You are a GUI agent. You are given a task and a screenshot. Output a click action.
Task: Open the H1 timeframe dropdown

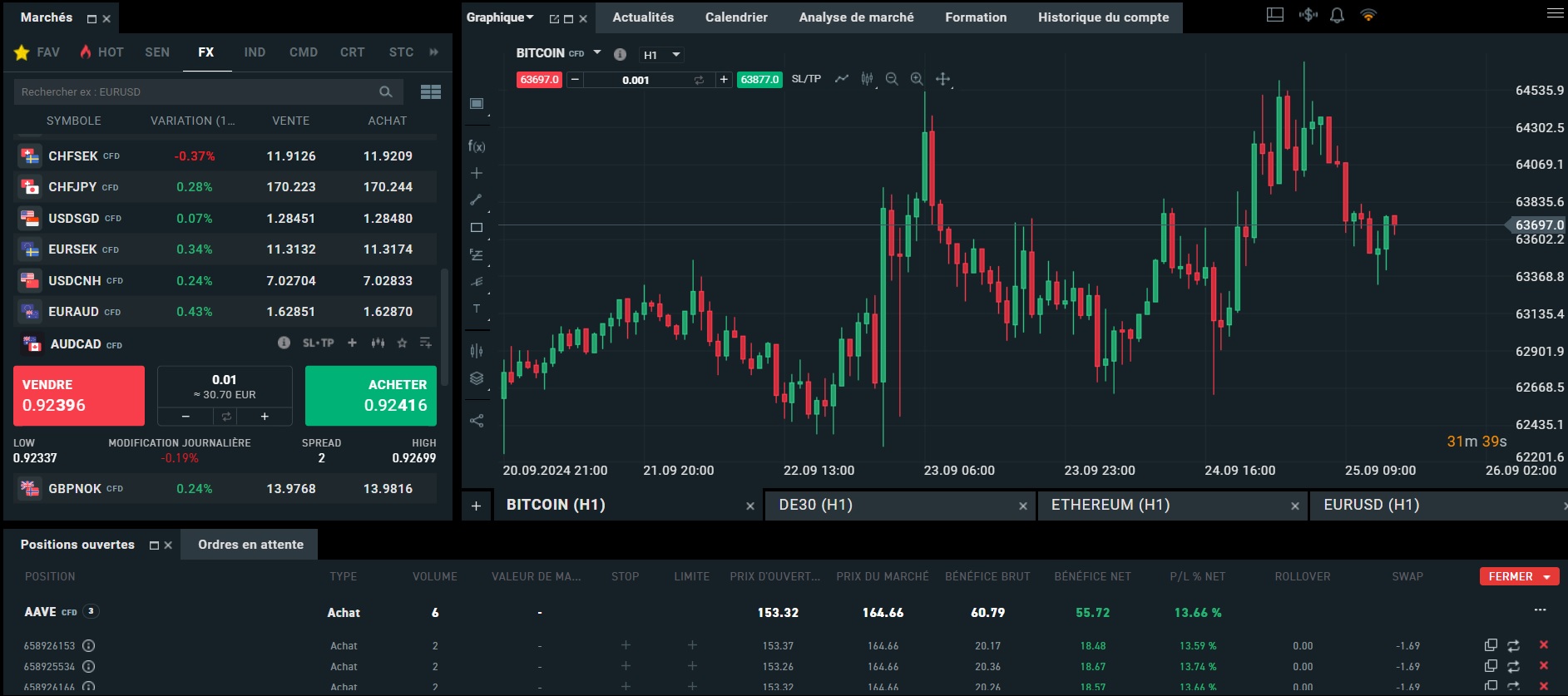coord(662,55)
